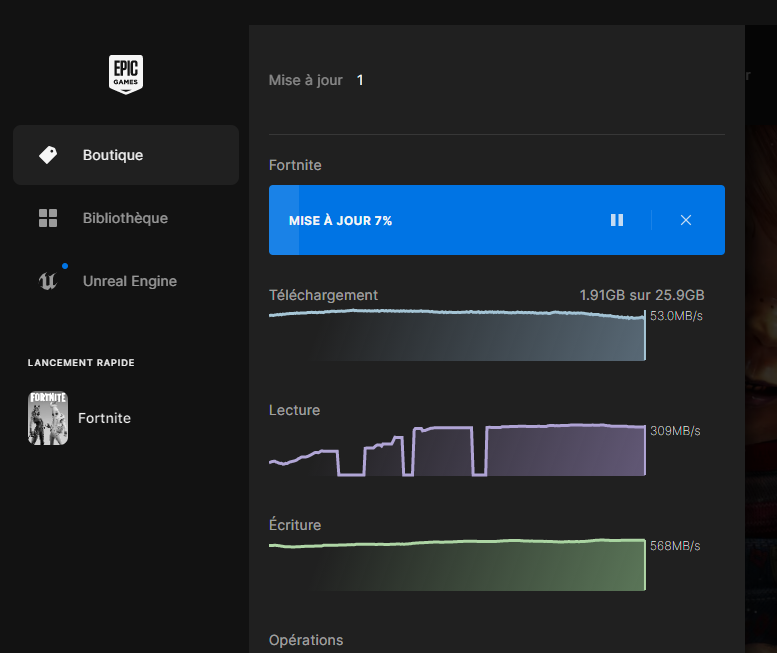This screenshot has height=653, width=777.
Task: Open the Unreal Engine section
Action: point(126,281)
